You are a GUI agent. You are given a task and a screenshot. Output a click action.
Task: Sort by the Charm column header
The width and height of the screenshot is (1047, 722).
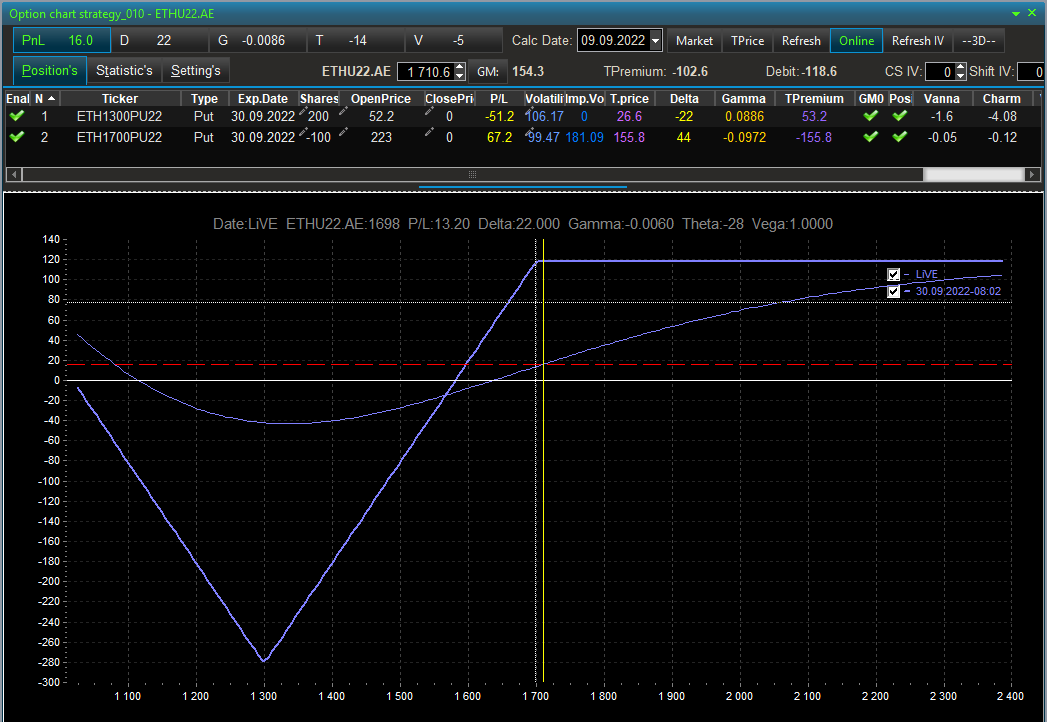1002,99
